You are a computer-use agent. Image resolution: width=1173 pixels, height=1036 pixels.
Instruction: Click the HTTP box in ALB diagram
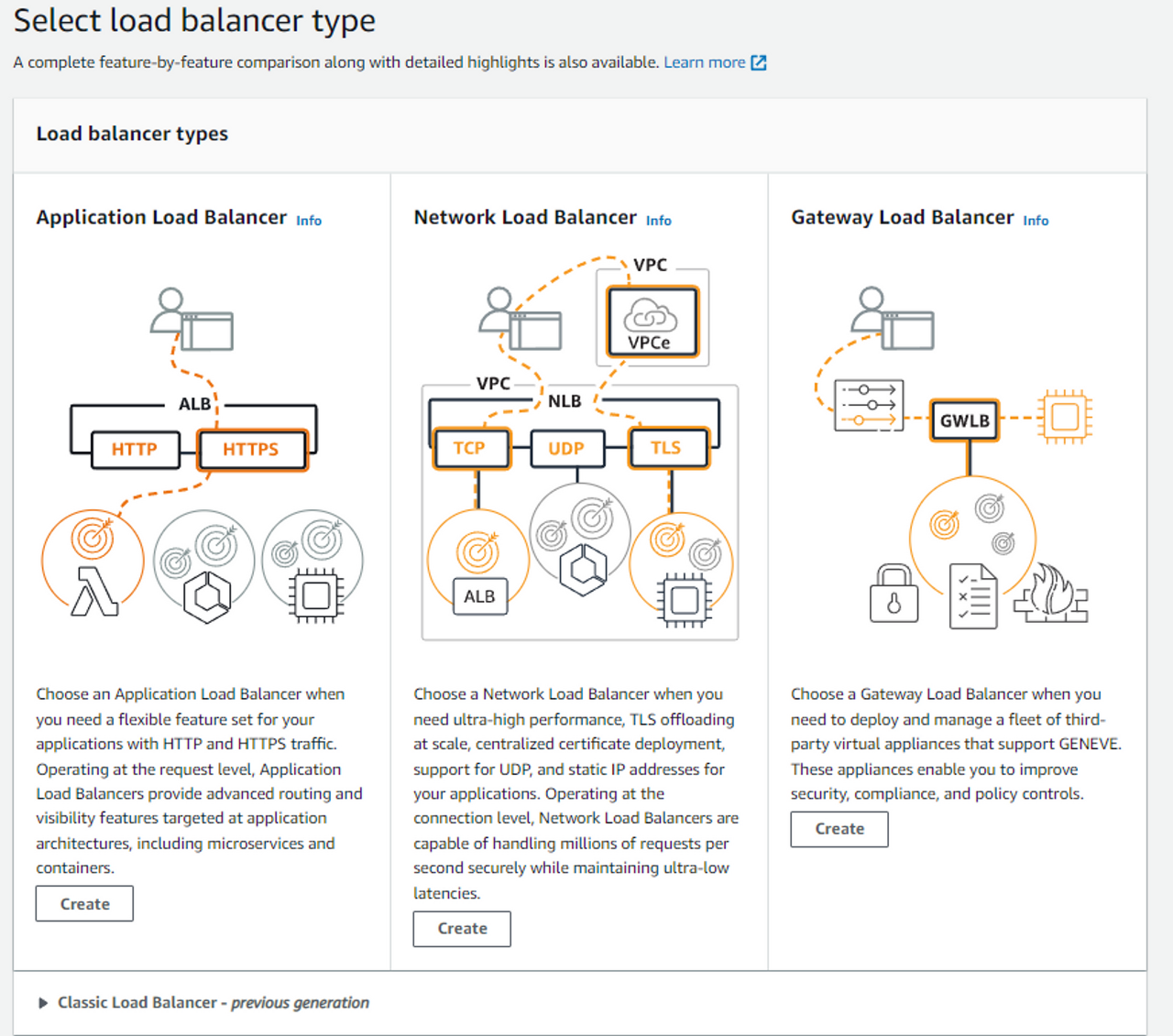pyautogui.click(x=135, y=449)
